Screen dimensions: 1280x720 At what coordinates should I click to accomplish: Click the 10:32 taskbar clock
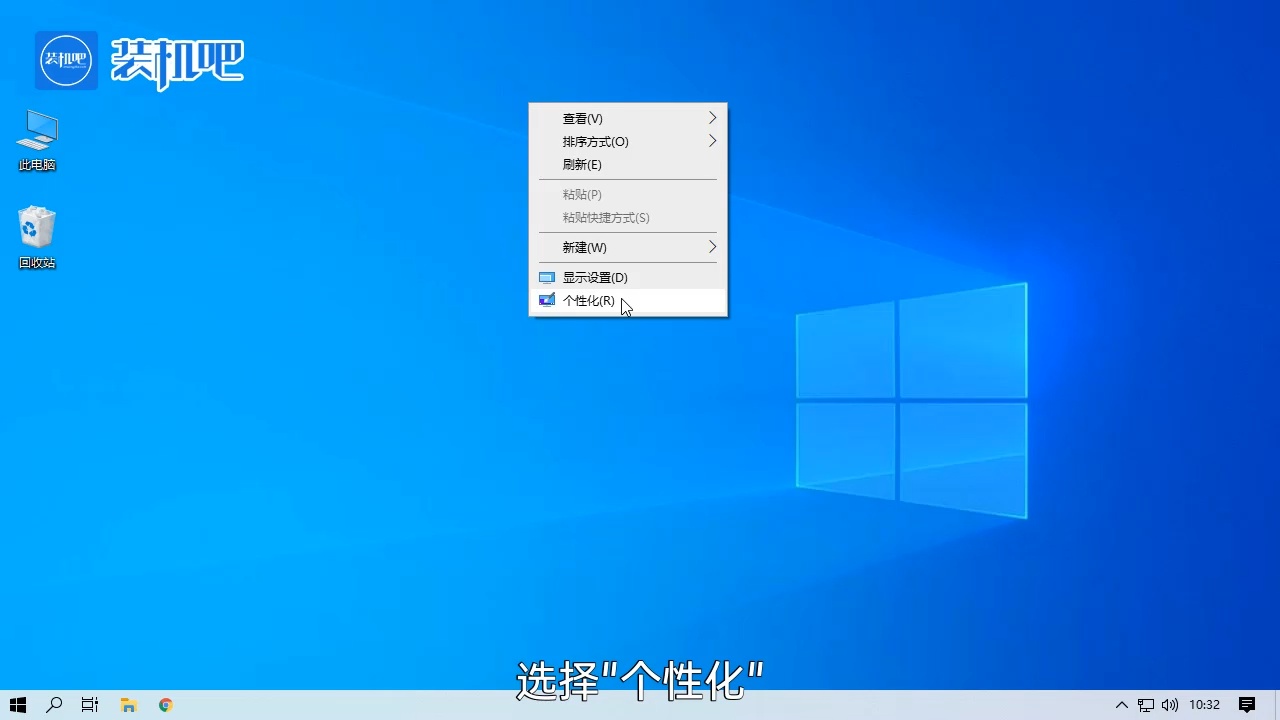[x=1204, y=705]
